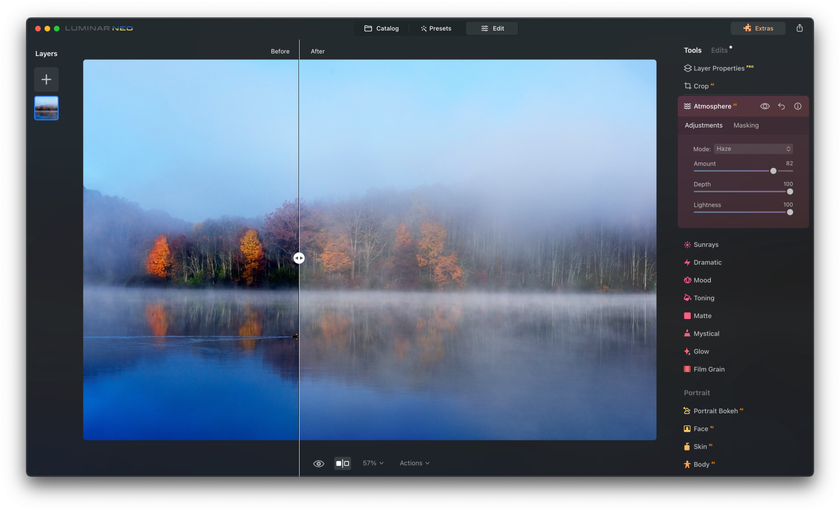Open the Mystical tool
Viewport: 840px width, 511px height.
[702, 334]
